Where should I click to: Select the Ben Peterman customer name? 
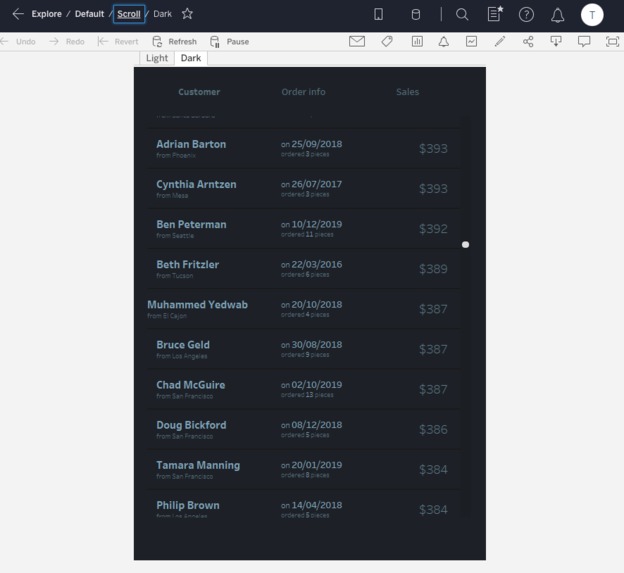(191, 224)
